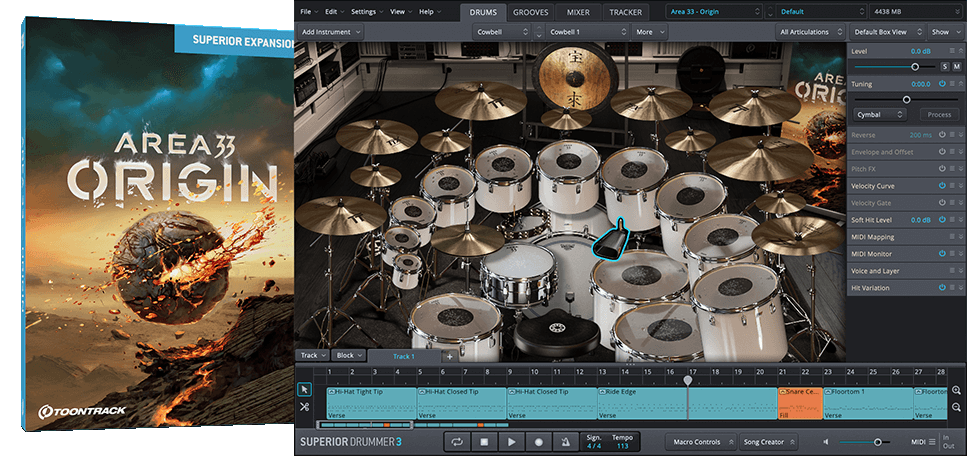Click the Tuning slider handle
The width and height of the screenshot is (979, 457).
click(x=906, y=100)
